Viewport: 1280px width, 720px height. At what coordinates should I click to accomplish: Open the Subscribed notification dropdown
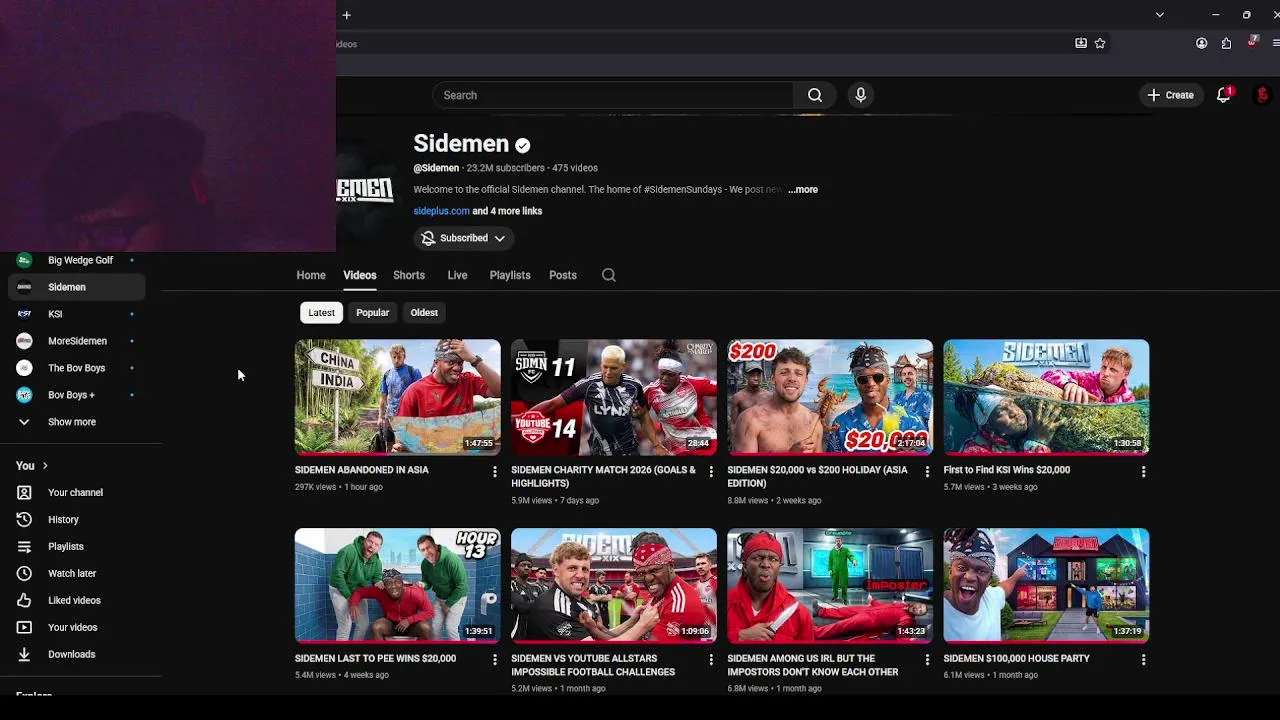coord(464,238)
